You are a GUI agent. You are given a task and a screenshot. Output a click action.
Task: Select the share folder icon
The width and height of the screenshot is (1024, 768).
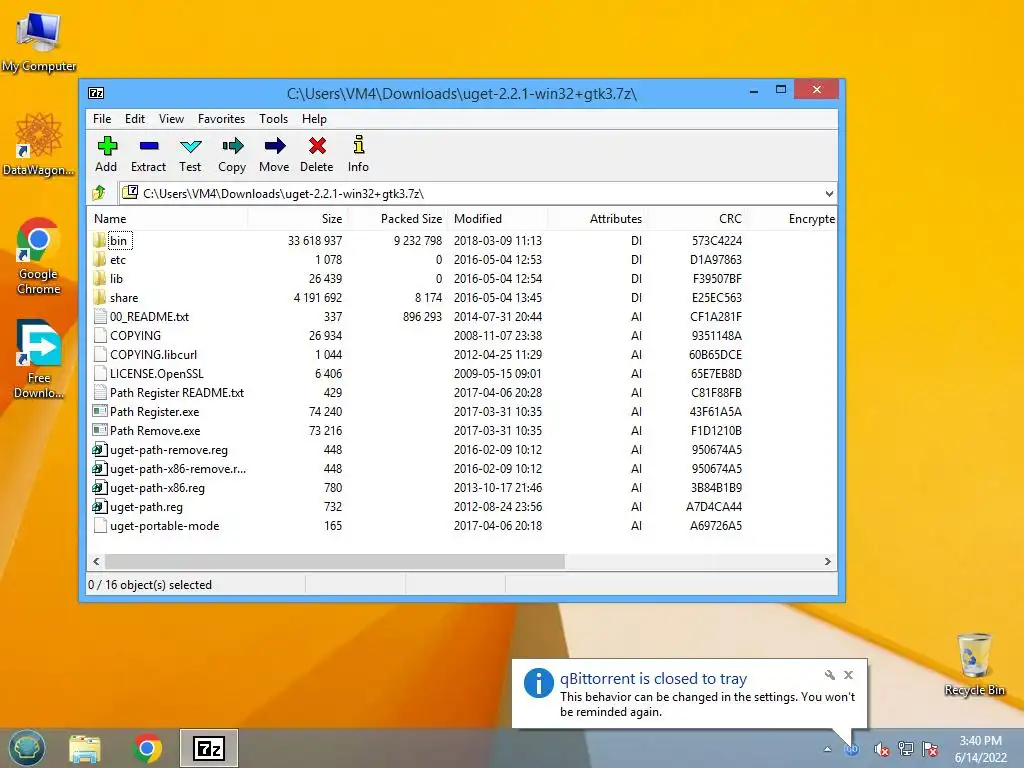[99, 297]
